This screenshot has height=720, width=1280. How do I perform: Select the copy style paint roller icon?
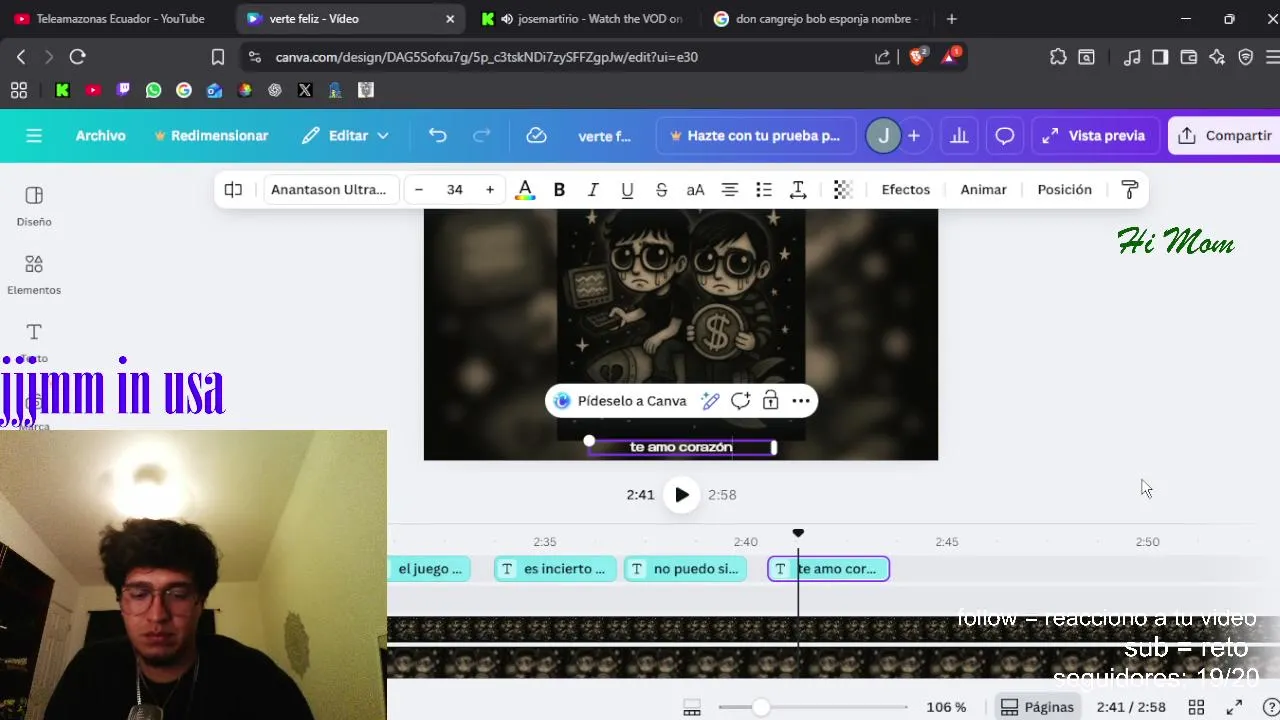coord(1130,189)
